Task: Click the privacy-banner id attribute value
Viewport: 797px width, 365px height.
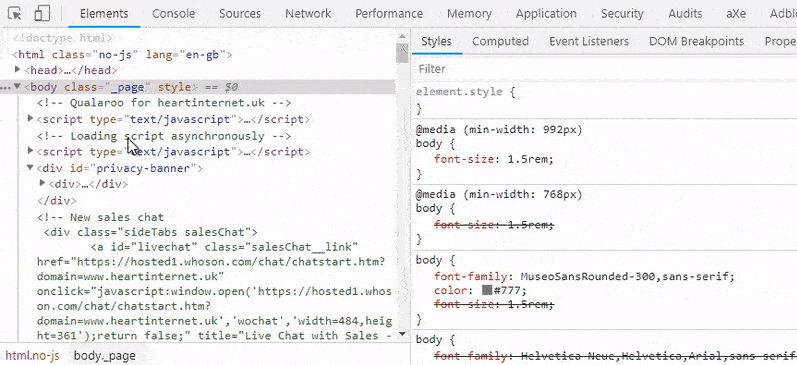Action: pos(143,168)
